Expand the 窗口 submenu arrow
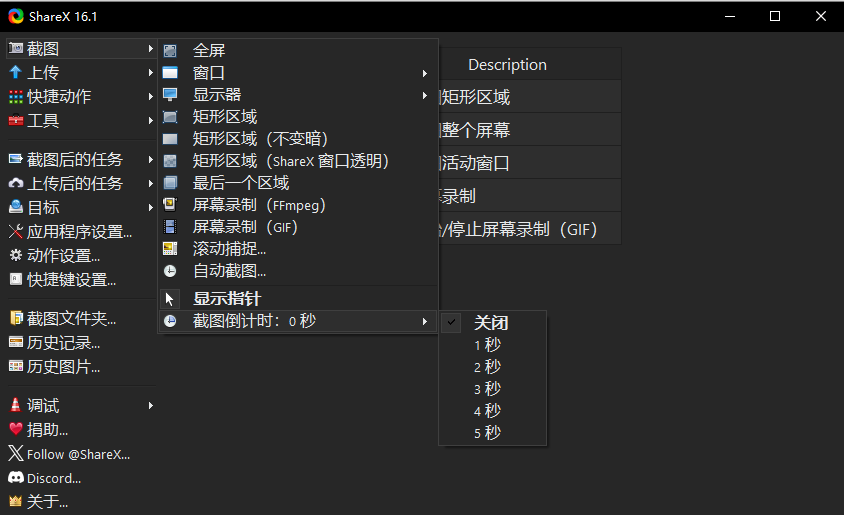This screenshot has height=515, width=844. click(425, 73)
